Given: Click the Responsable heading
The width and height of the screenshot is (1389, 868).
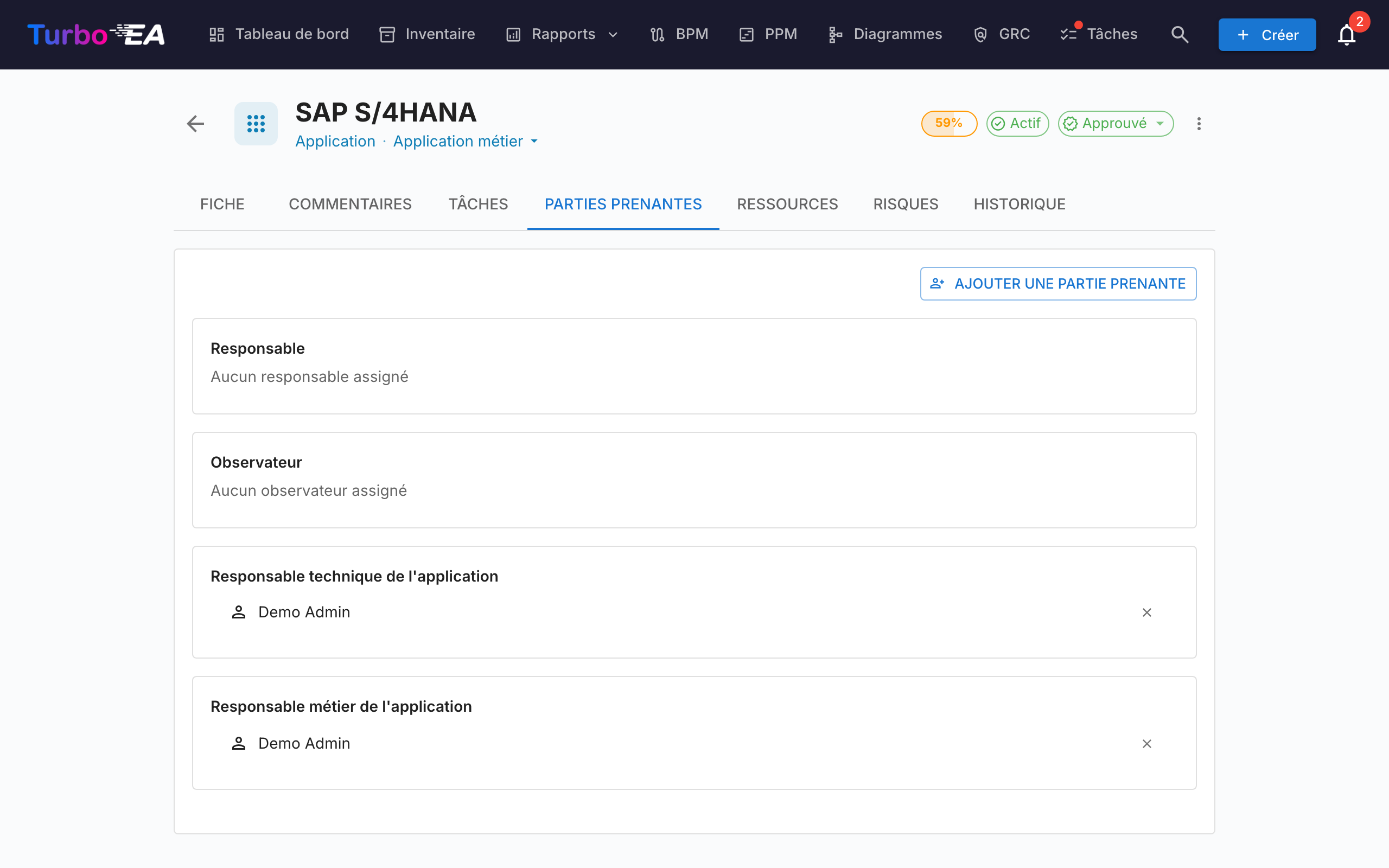Looking at the screenshot, I should pos(258,348).
